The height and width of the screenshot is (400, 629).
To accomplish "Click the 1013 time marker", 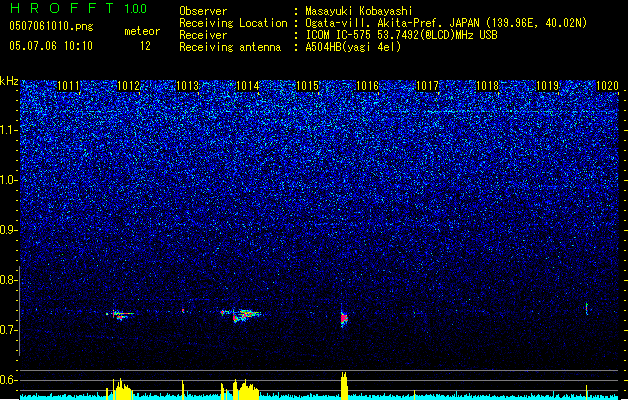I will pos(188,86).
